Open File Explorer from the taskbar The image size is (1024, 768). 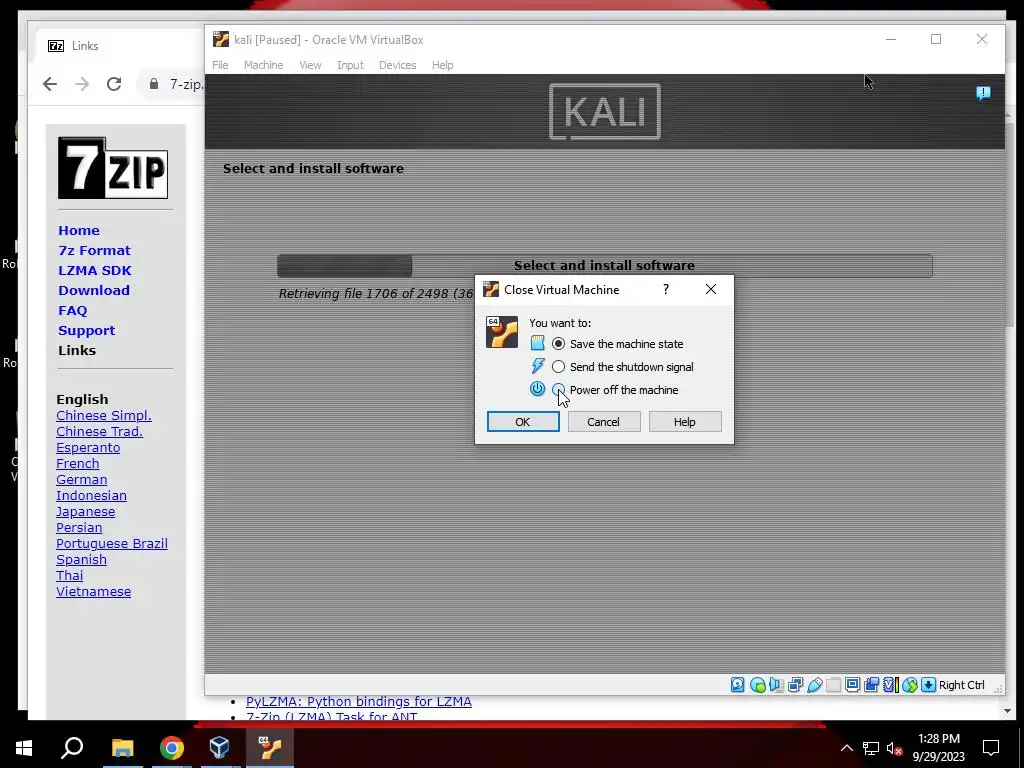tap(123, 748)
